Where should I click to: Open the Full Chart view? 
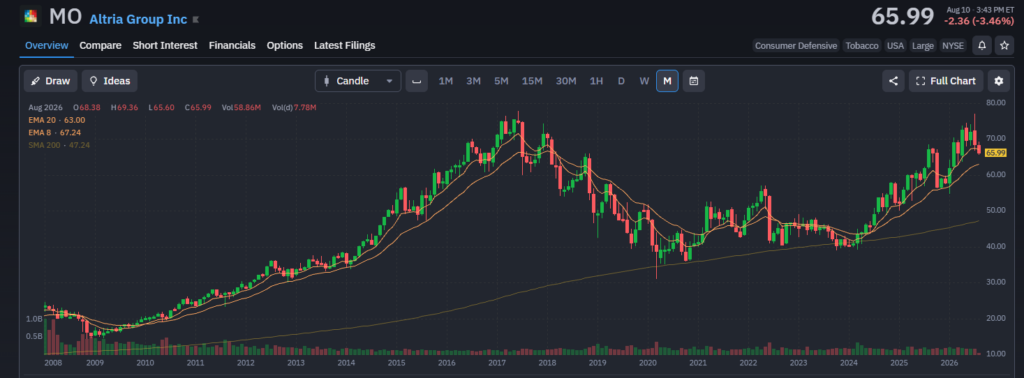point(946,81)
